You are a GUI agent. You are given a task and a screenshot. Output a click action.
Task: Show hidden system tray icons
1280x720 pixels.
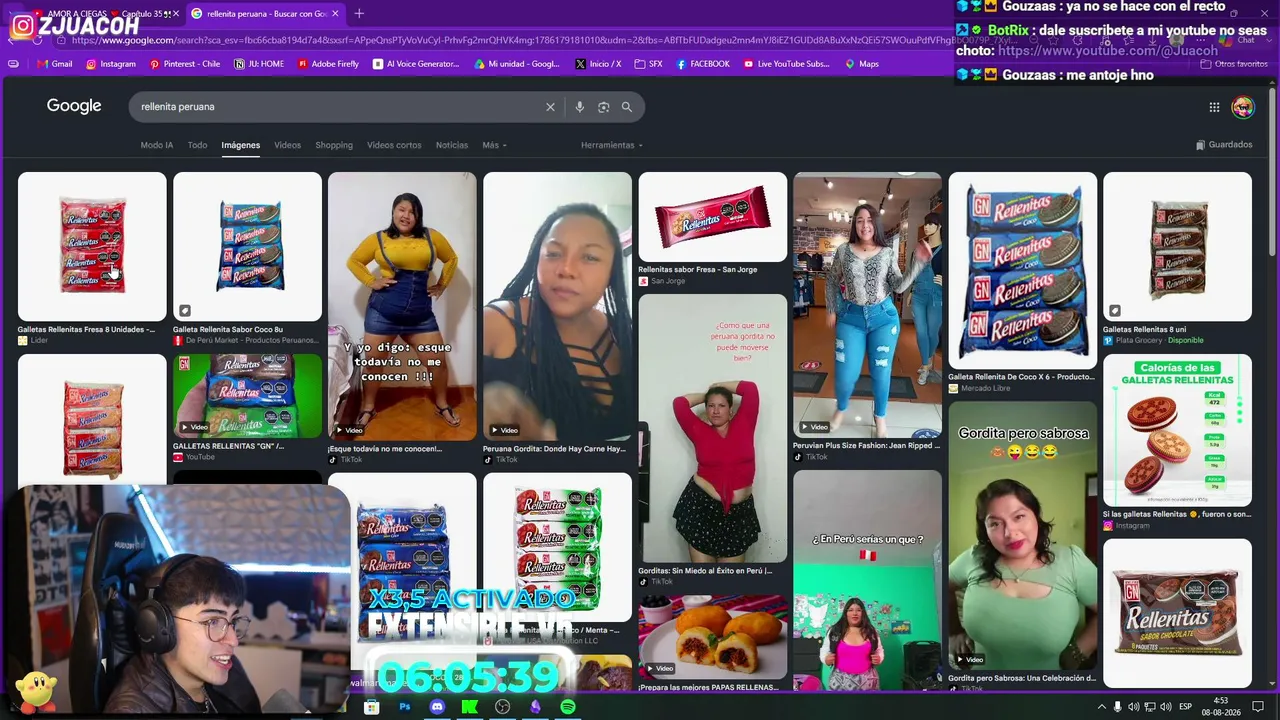(1101, 707)
